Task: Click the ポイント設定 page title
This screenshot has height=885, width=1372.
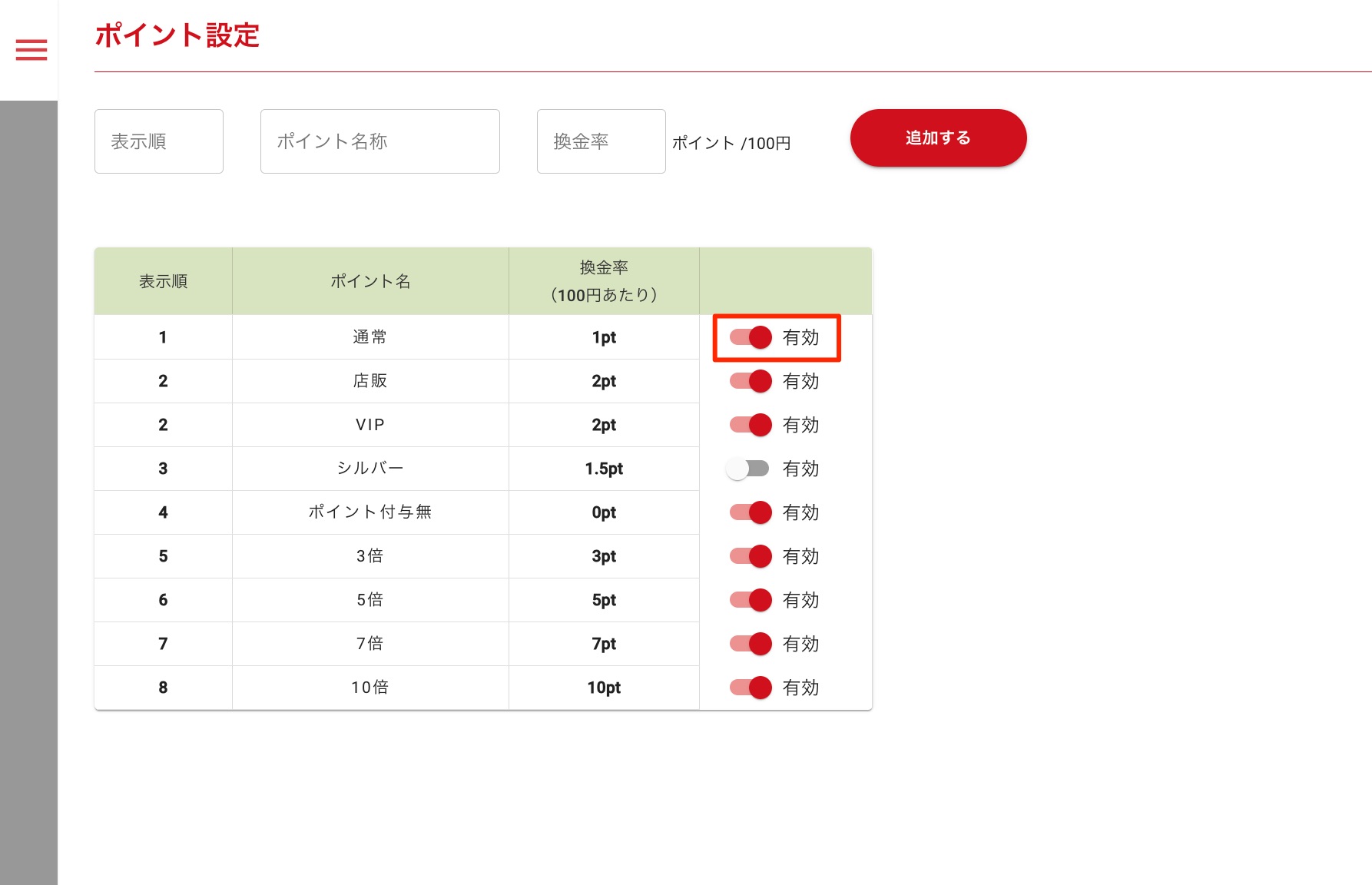Action: click(177, 35)
